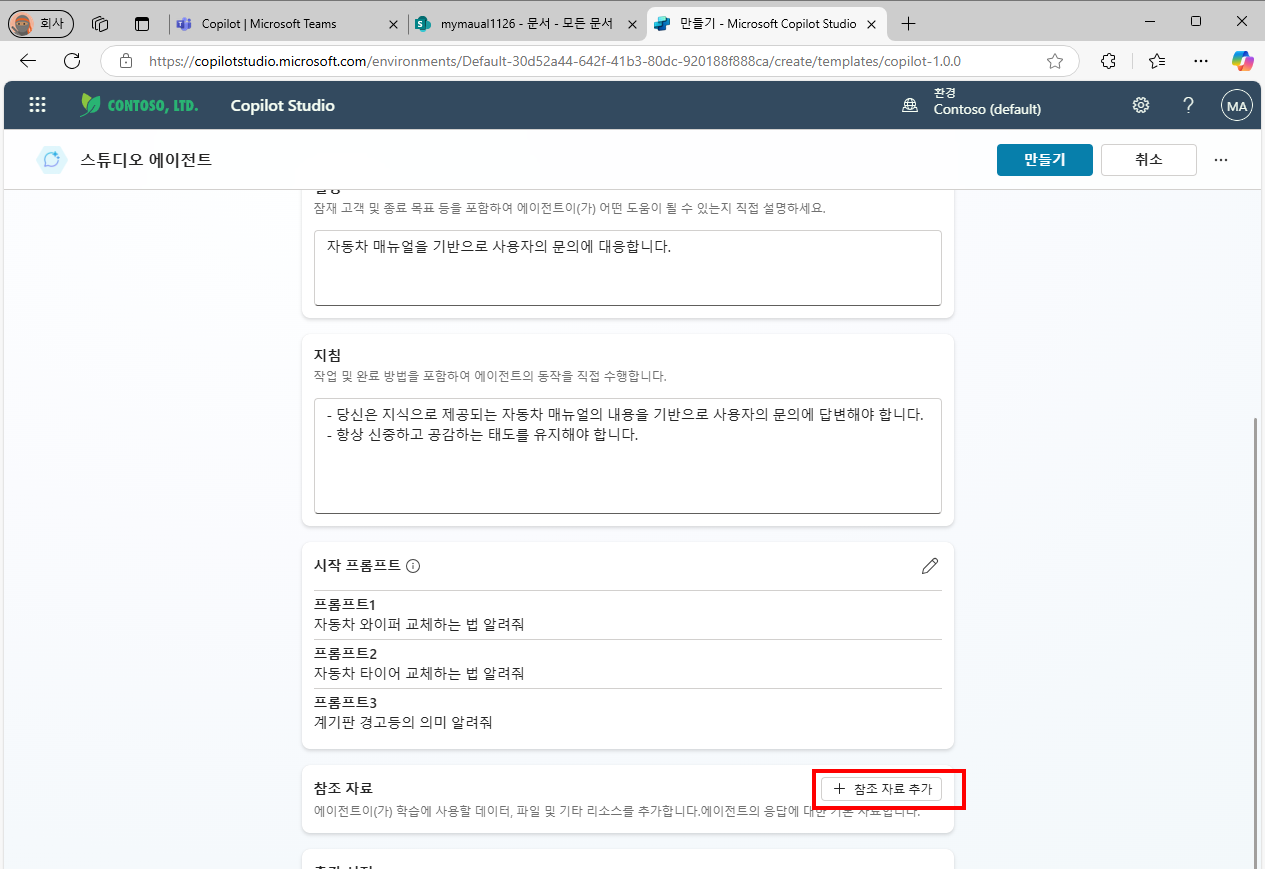Close the Copilot Microsoft Teams tab
Viewport: 1265px width, 869px height.
(x=393, y=23)
